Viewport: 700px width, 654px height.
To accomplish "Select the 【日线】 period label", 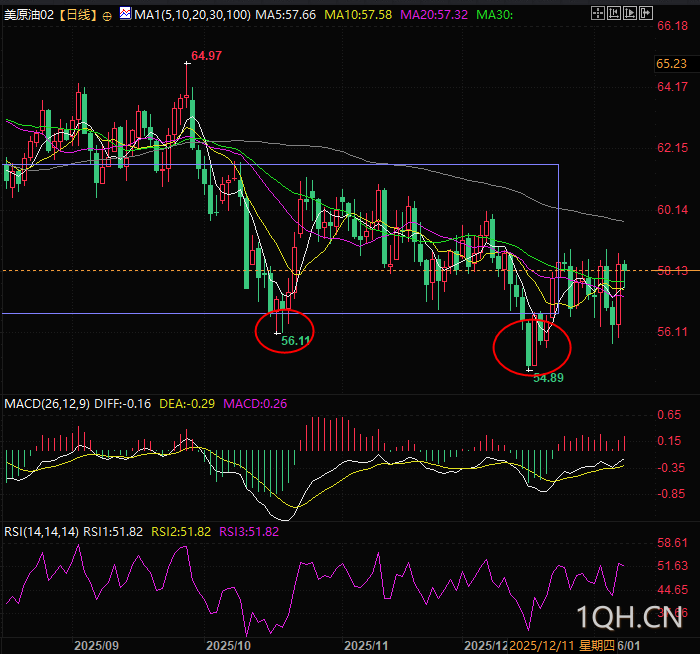I will point(78,15).
